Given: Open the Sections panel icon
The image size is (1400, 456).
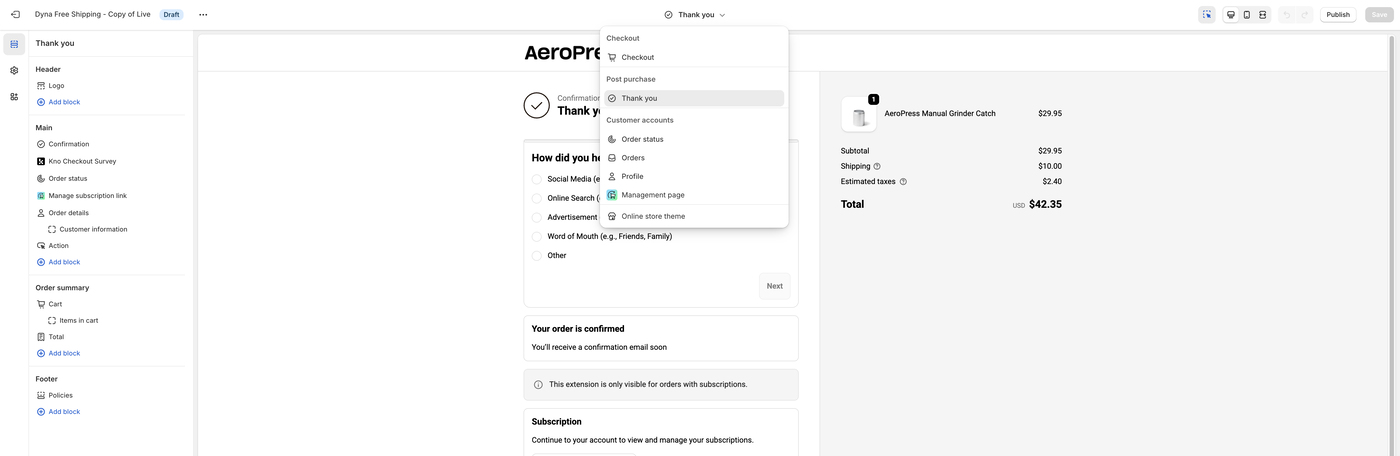Looking at the screenshot, I should (x=14, y=44).
